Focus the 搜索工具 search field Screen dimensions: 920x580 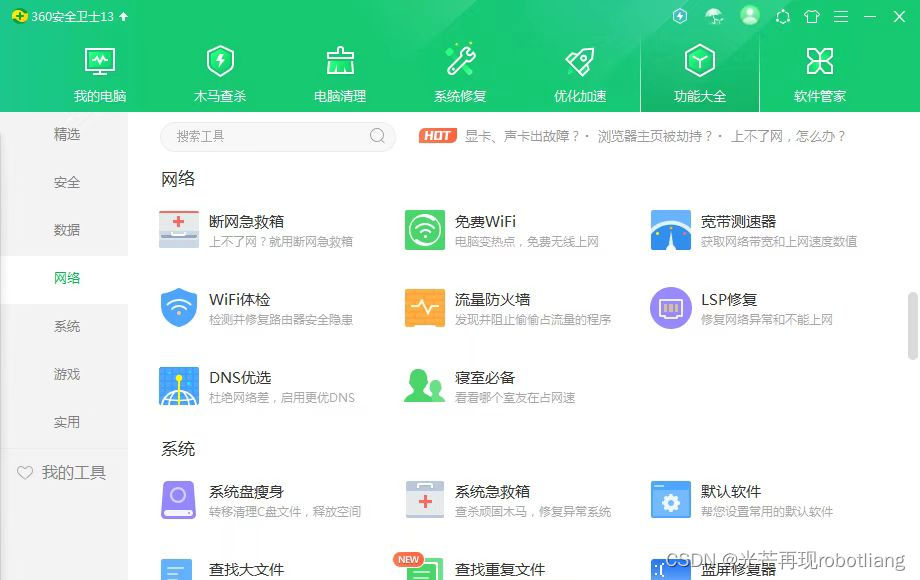(278, 136)
